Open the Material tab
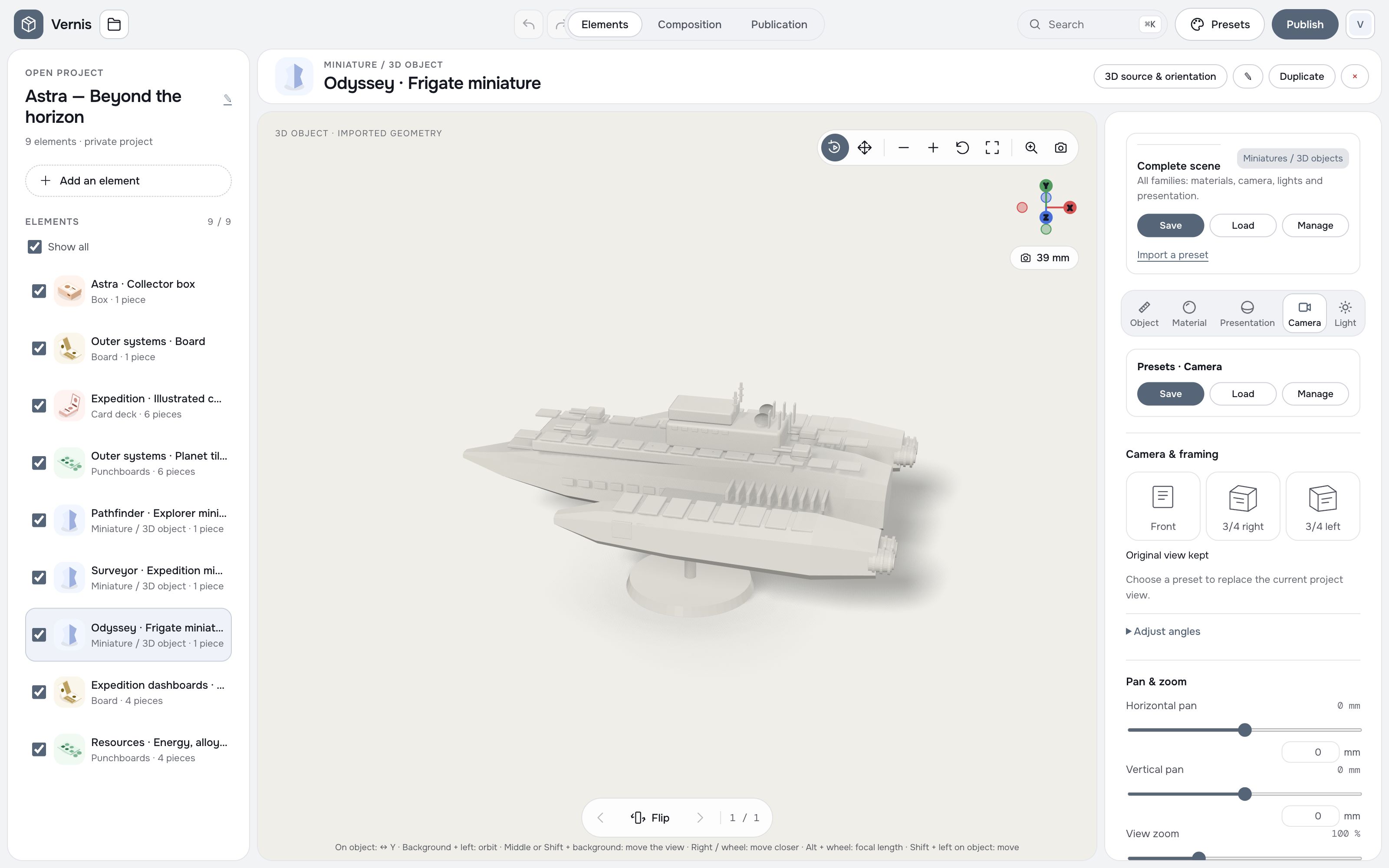The width and height of the screenshot is (1389, 868). (1189, 313)
